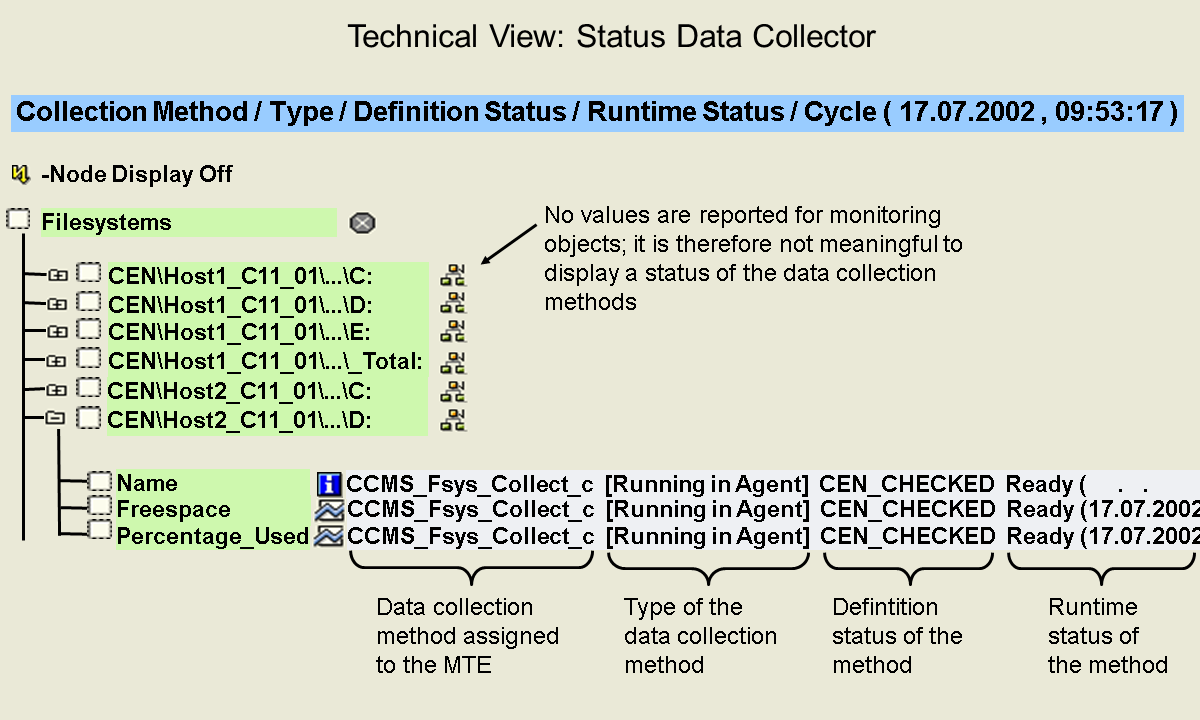1200x720 pixels.
Task: Collapse the CEN\Host2_C11_01\...\D: tree node
Action: point(57,420)
